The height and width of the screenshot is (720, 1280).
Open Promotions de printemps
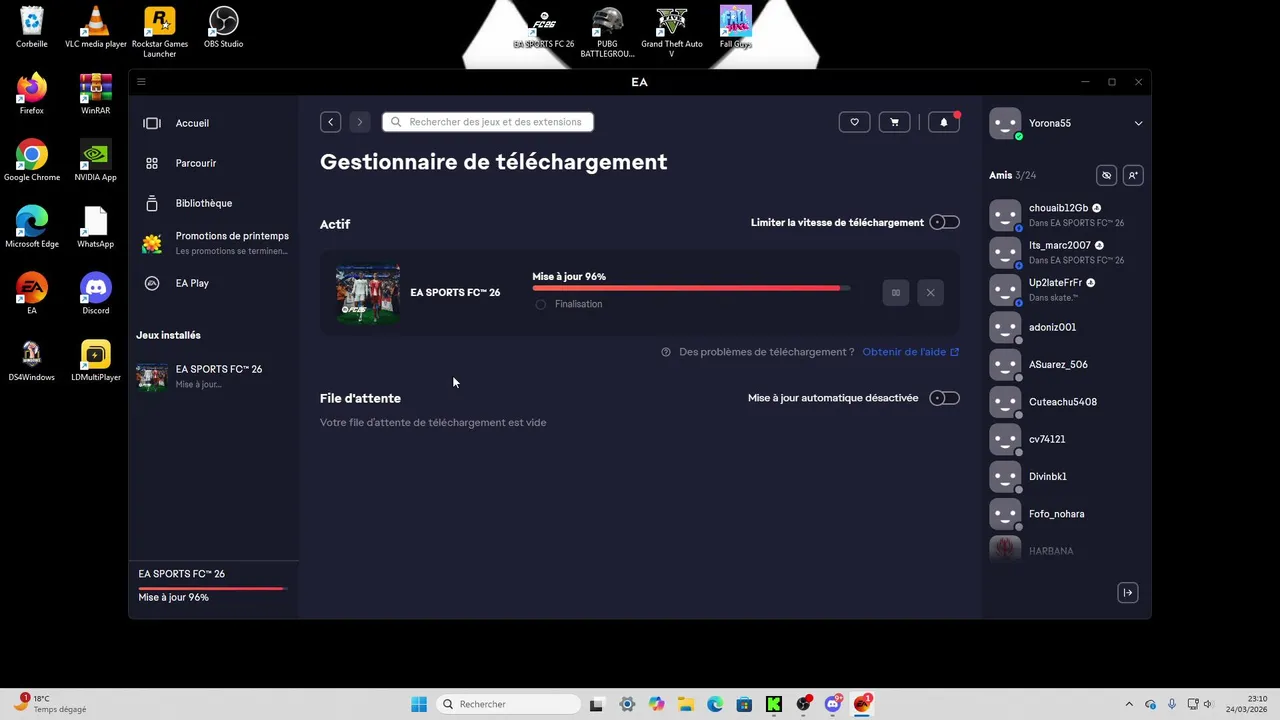214,243
